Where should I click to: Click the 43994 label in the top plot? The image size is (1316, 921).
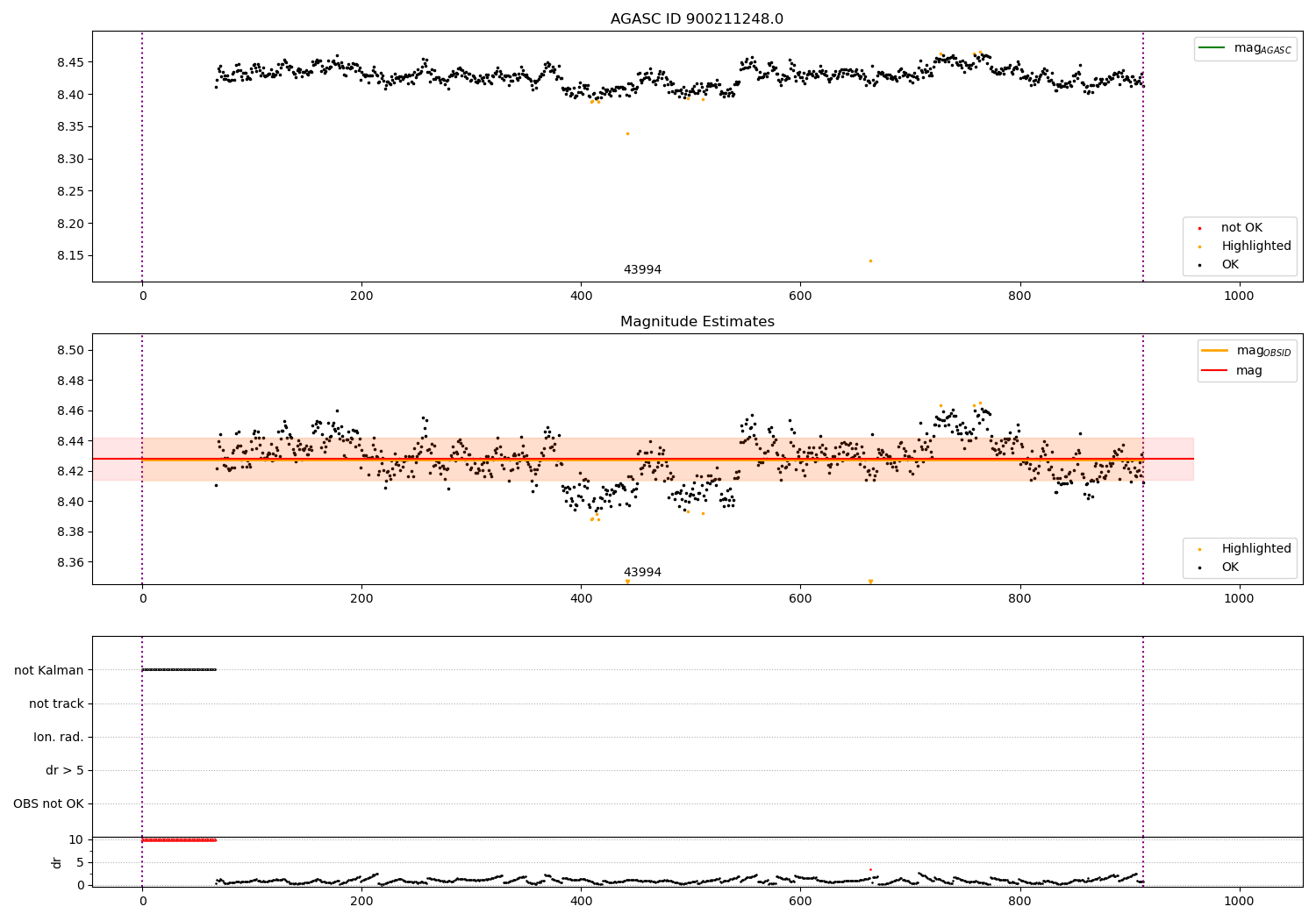642,269
